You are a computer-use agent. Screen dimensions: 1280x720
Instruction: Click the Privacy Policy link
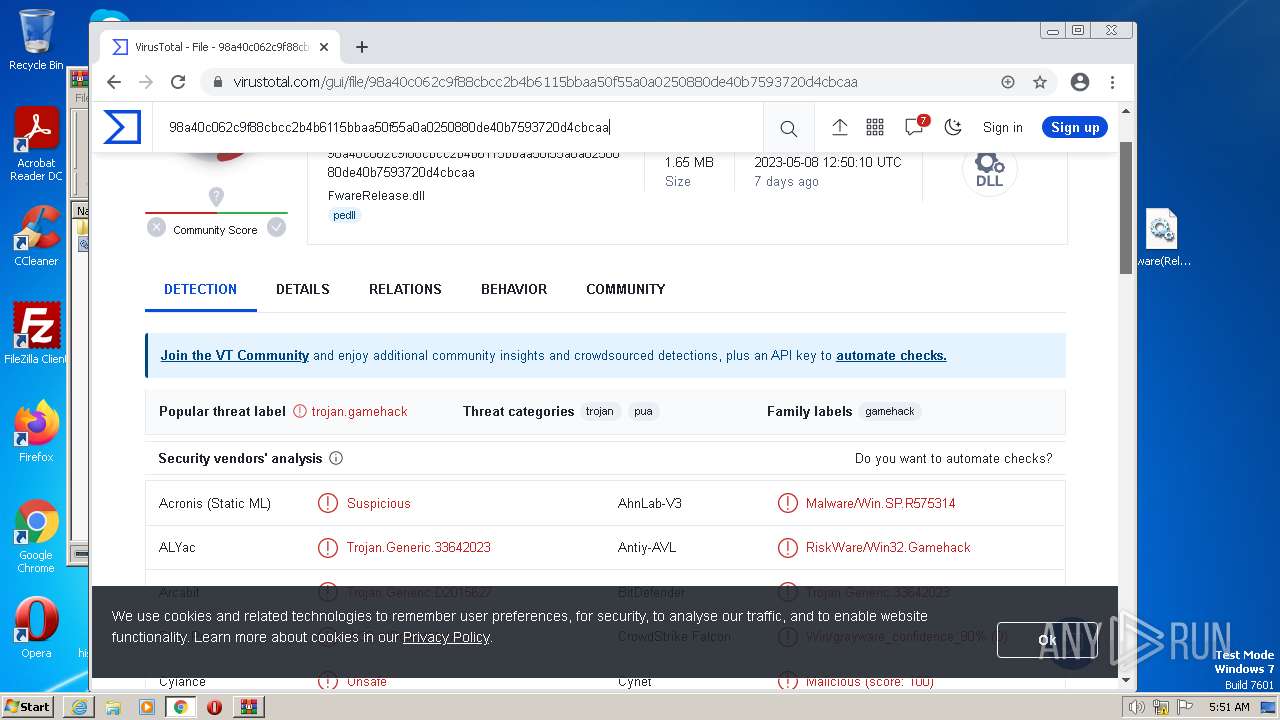click(x=446, y=637)
